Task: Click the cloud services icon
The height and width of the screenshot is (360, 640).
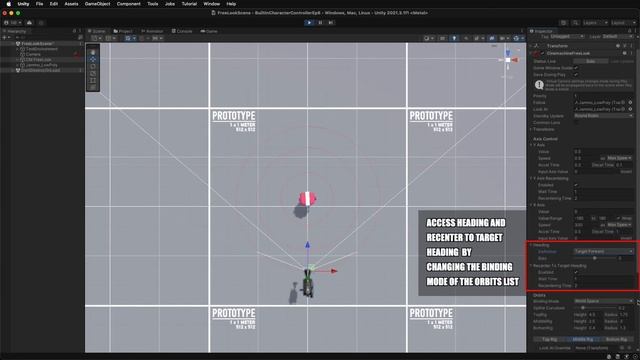Action: (x=29, y=23)
